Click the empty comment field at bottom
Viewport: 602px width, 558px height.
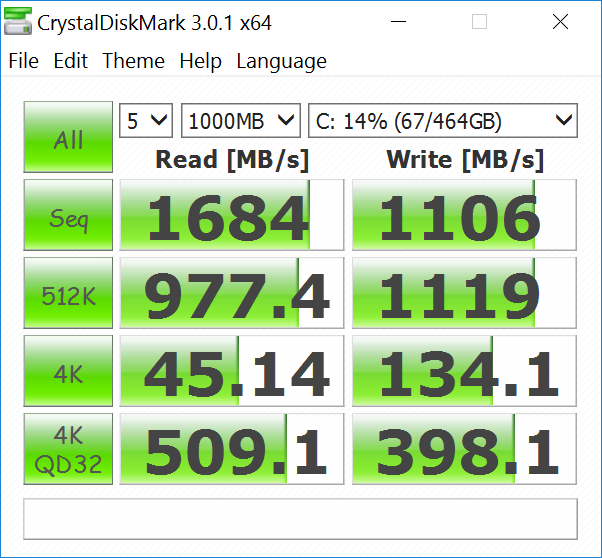point(300,519)
